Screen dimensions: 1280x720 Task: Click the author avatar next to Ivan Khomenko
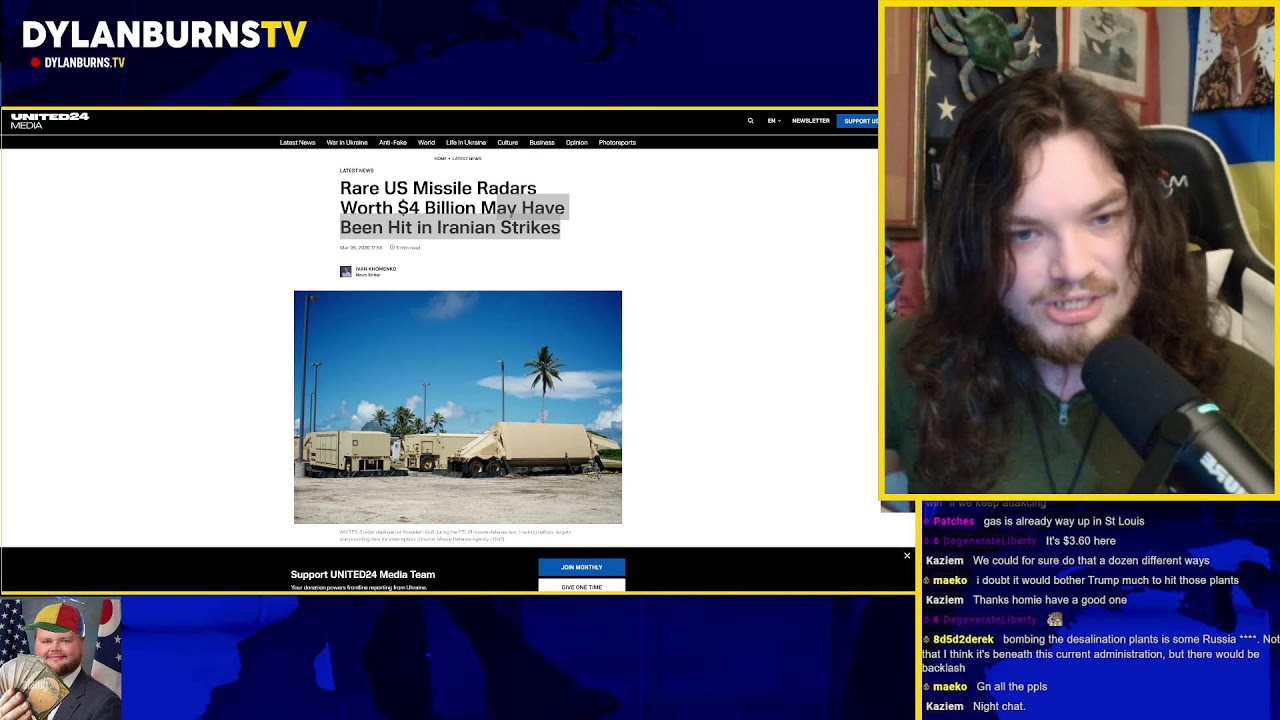pyautogui.click(x=346, y=271)
